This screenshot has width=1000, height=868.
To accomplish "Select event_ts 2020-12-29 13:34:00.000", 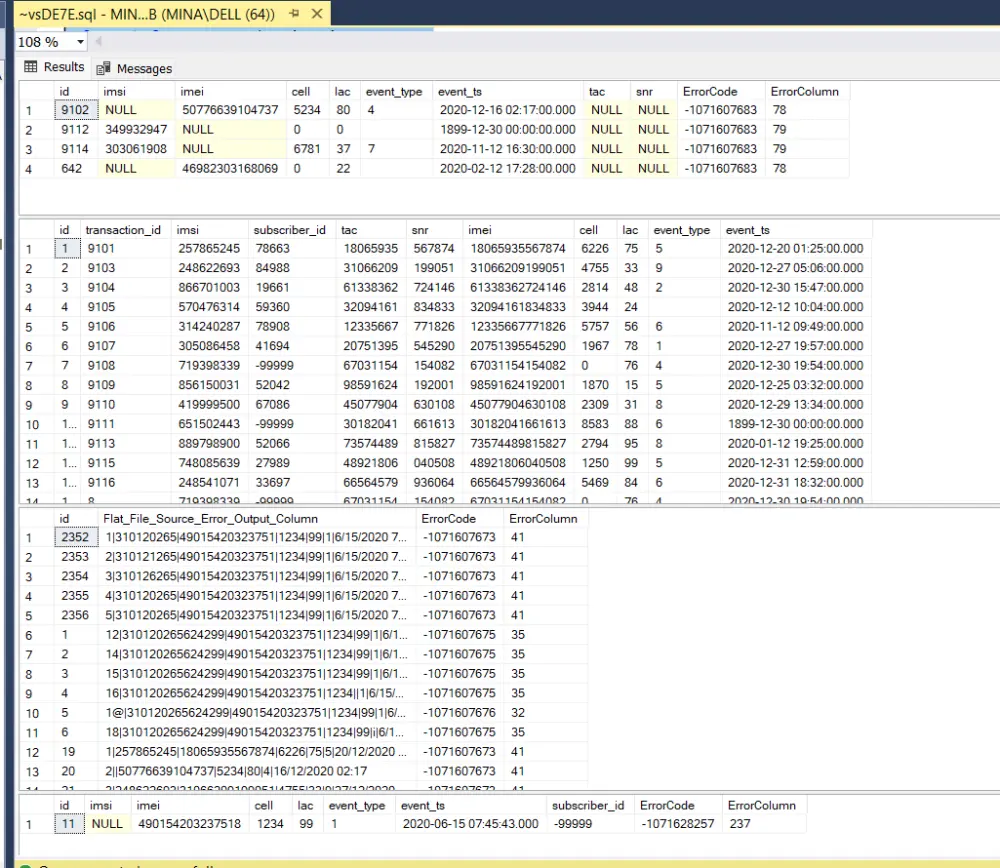I will click(795, 404).
